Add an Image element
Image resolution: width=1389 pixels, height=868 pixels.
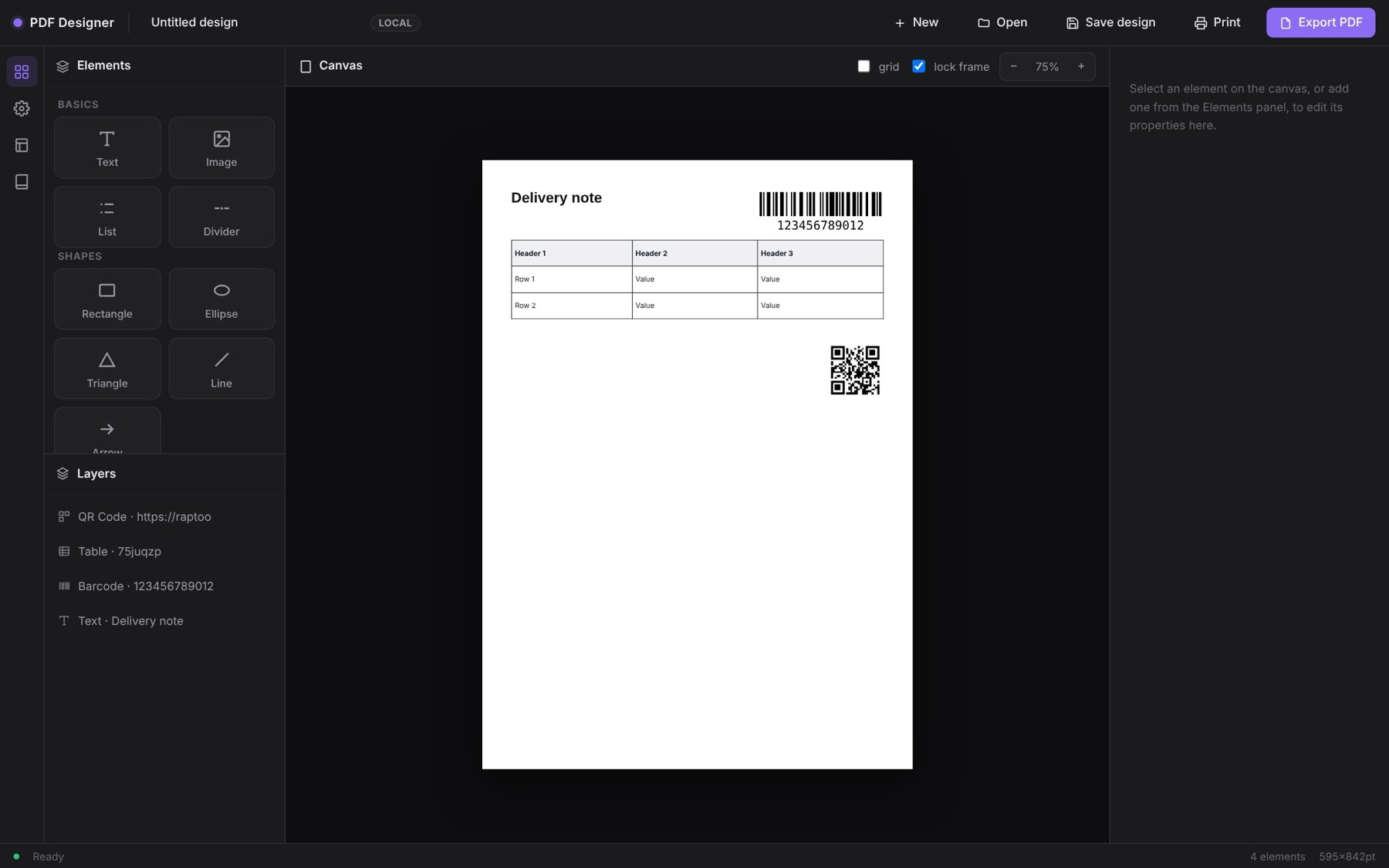[x=221, y=147]
